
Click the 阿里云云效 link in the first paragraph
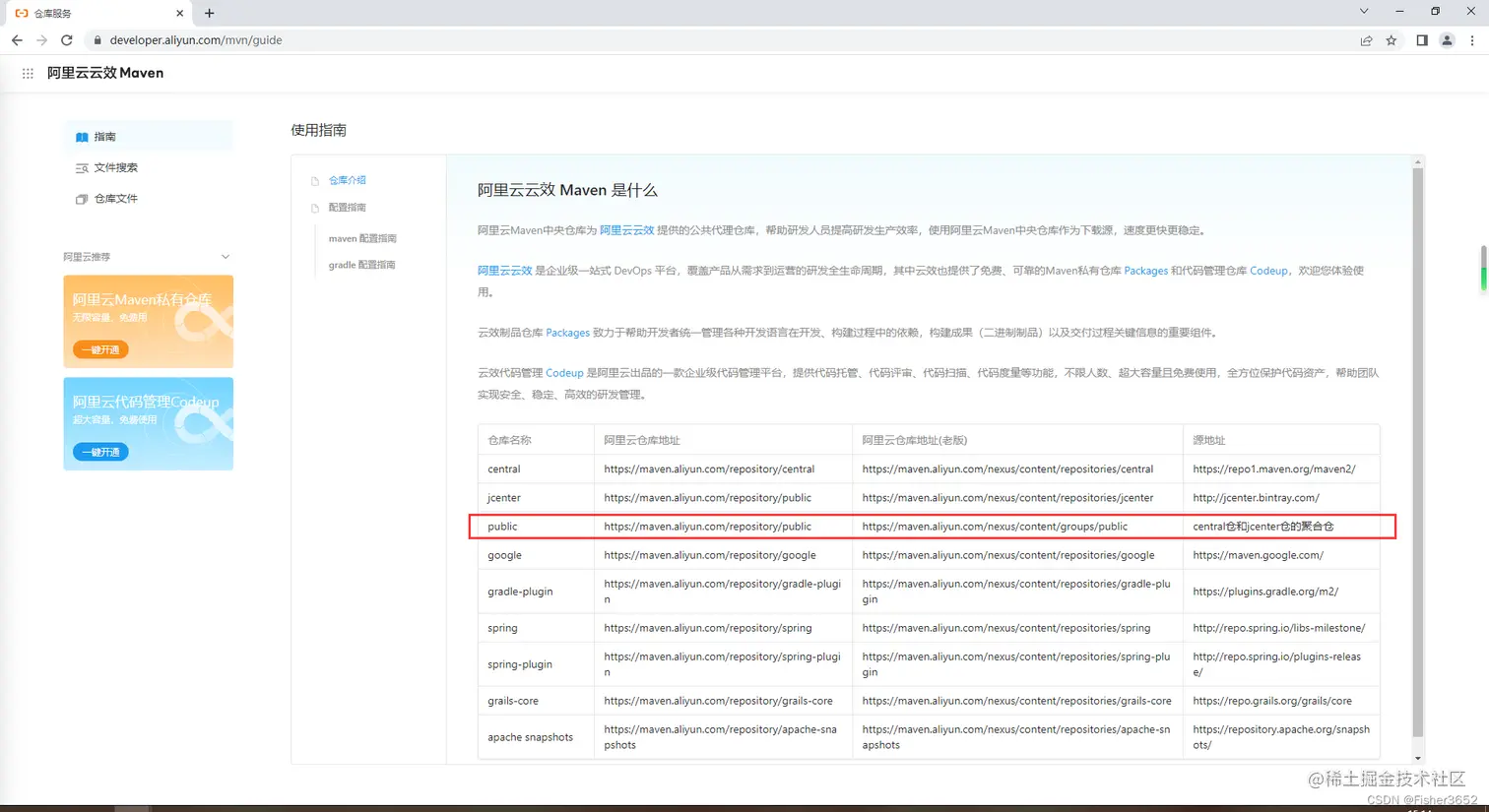coord(627,230)
